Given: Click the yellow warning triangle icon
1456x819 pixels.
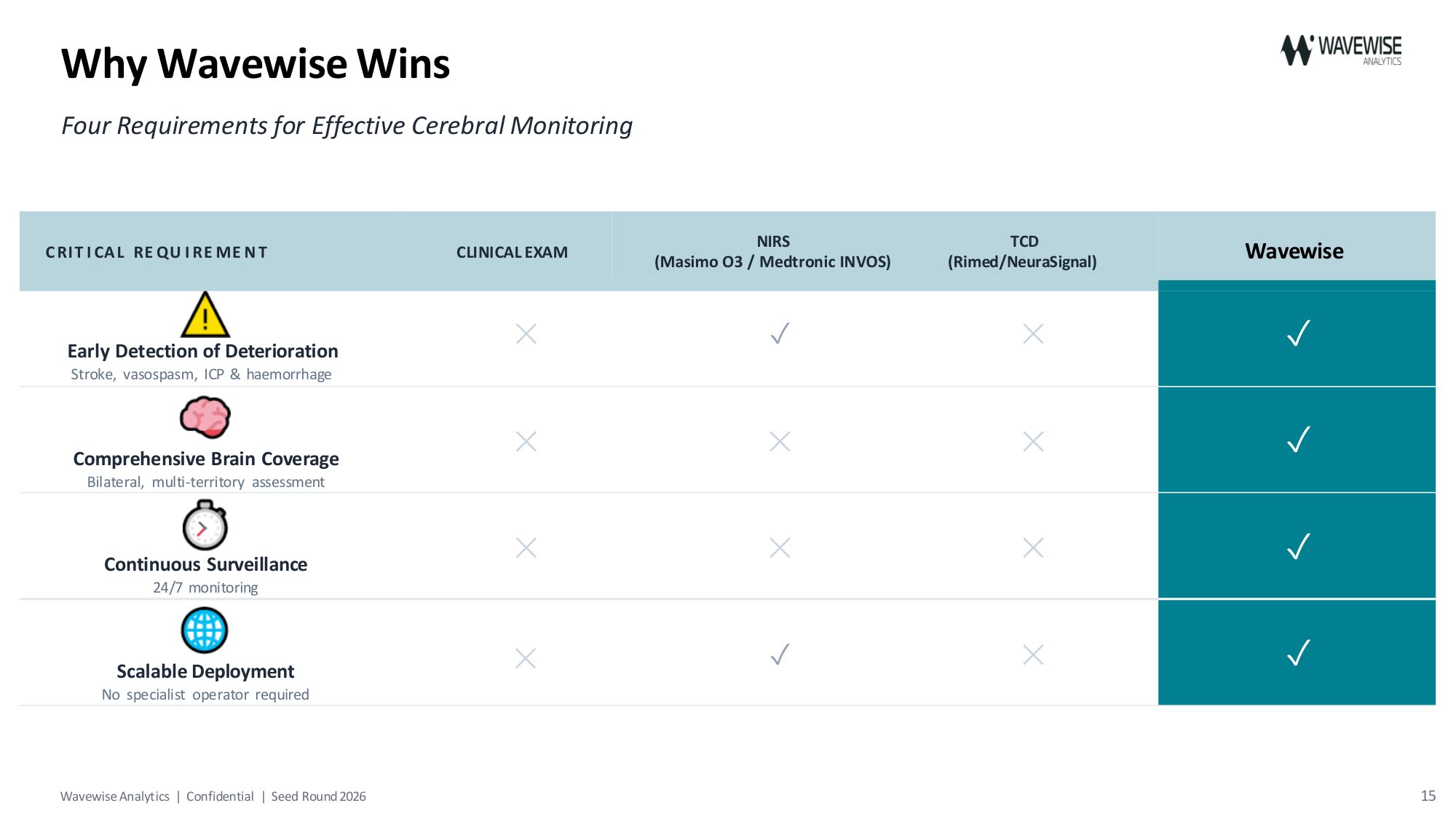Looking at the screenshot, I should coord(205,314).
